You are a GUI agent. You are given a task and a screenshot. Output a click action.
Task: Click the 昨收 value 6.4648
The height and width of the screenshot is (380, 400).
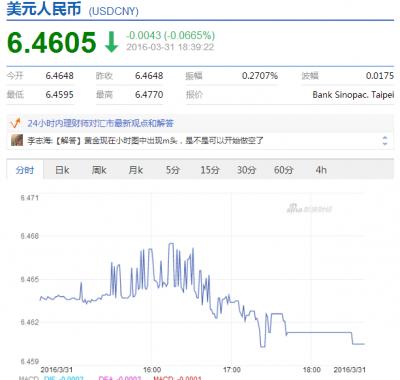click(149, 76)
